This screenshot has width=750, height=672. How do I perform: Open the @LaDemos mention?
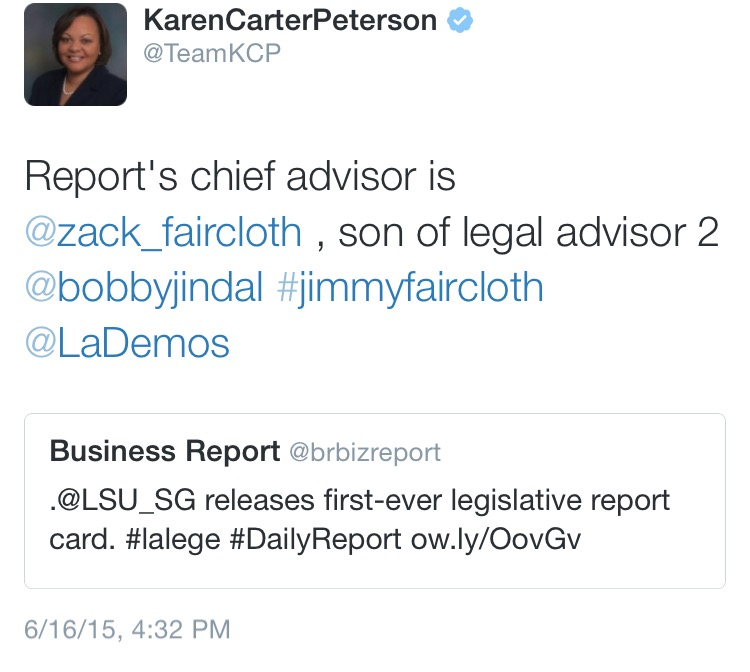coord(127,342)
